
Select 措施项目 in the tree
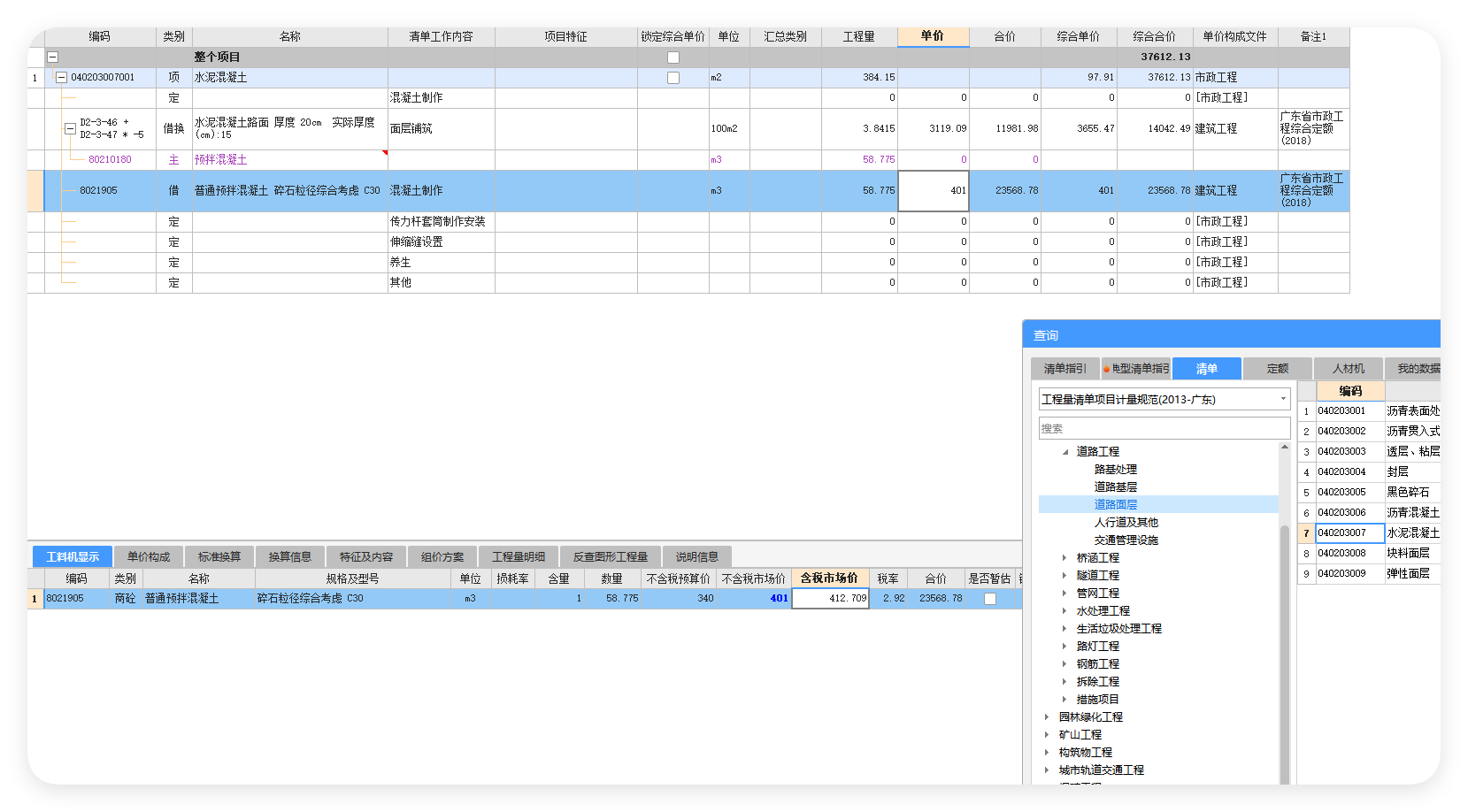(1097, 700)
